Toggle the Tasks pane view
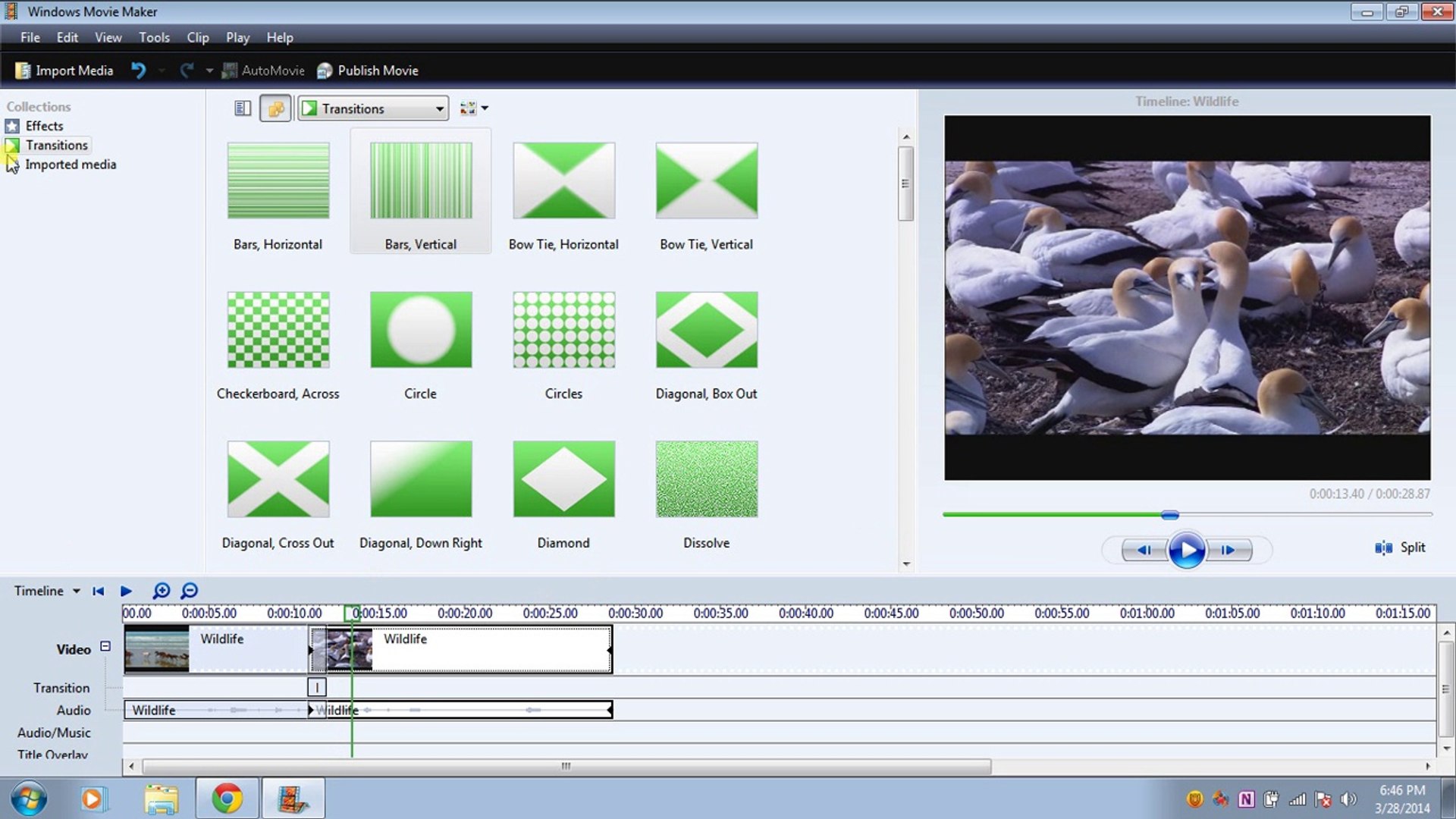This screenshot has height=819, width=1456. point(243,108)
